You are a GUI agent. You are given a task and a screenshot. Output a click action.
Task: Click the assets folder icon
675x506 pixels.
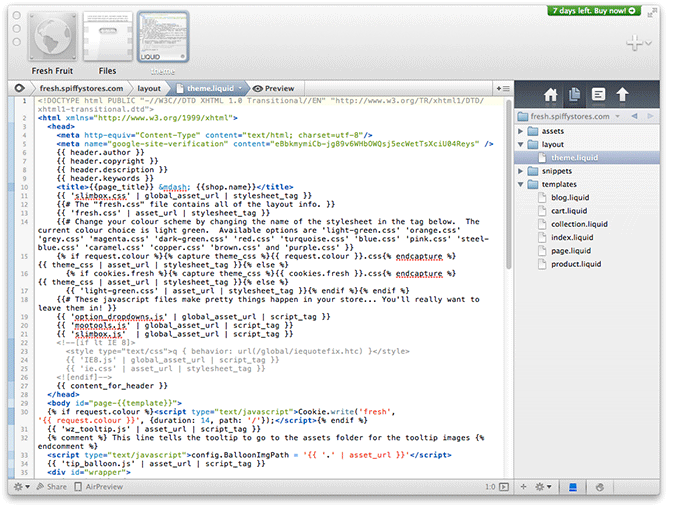533,131
